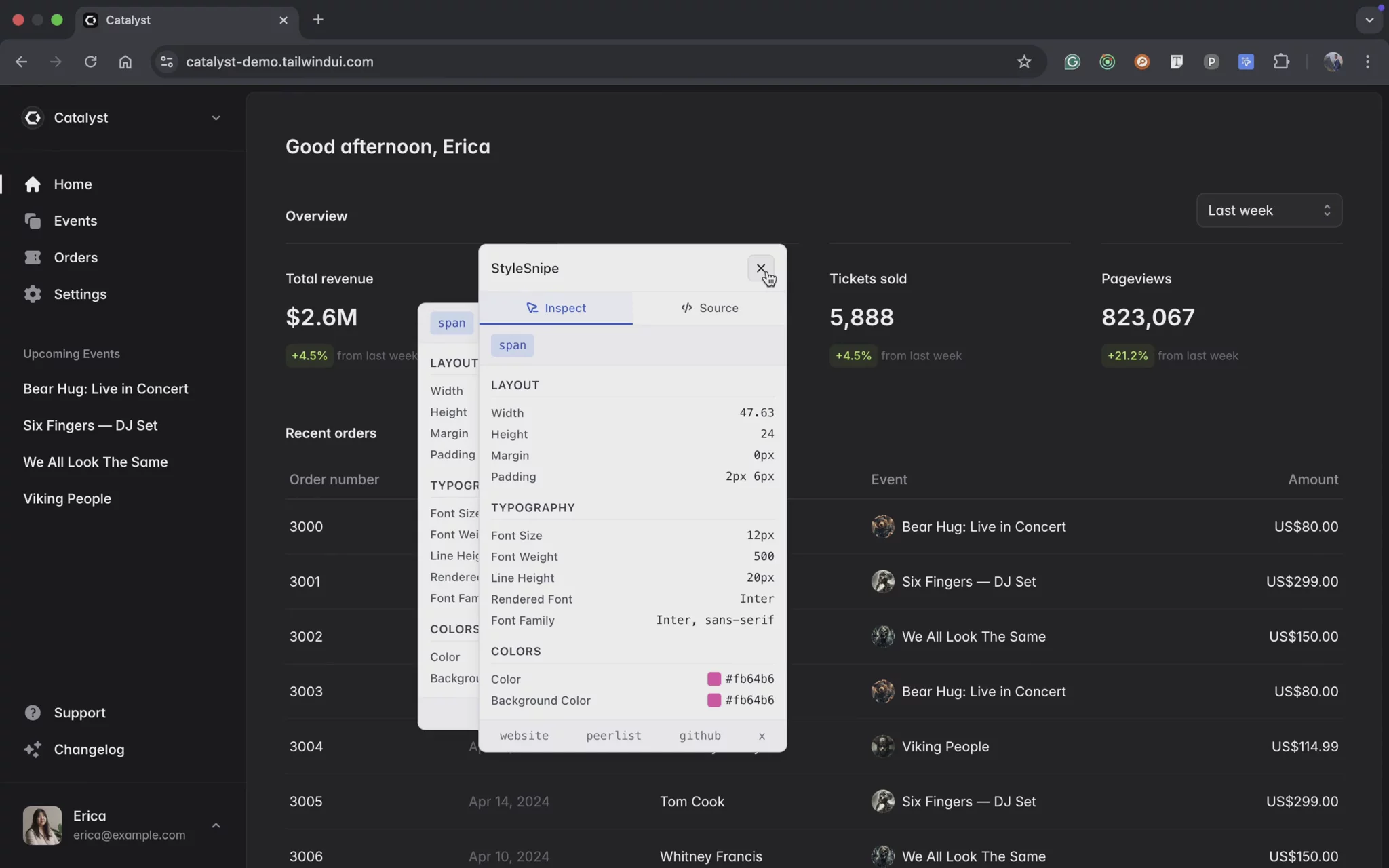Viewport: 1389px width, 868px height.
Task: Click the Support question mark icon
Action: pos(33,713)
